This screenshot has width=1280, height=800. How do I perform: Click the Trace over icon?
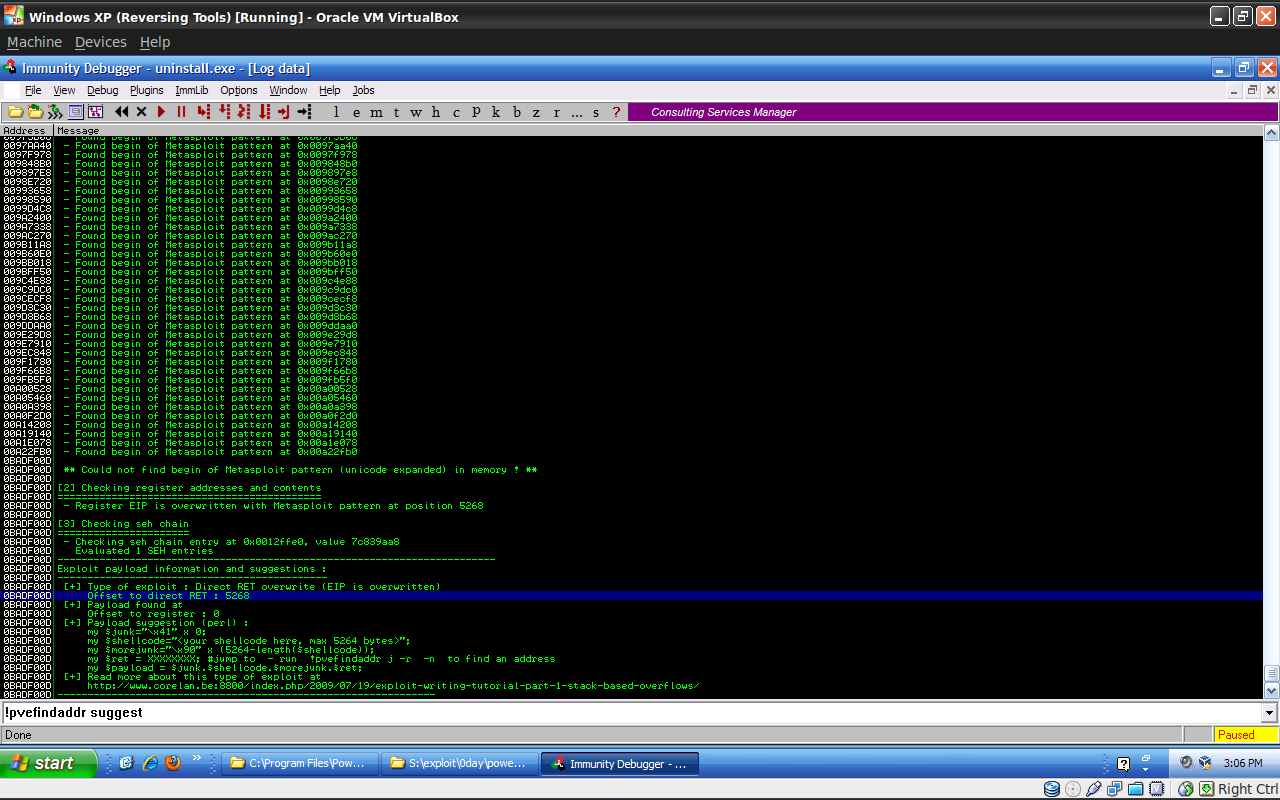coord(264,112)
